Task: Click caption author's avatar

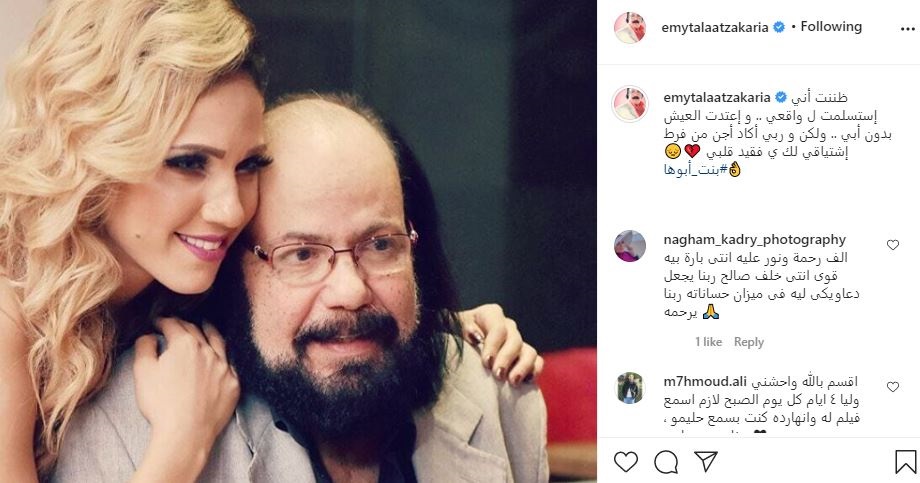Action: 630,103
